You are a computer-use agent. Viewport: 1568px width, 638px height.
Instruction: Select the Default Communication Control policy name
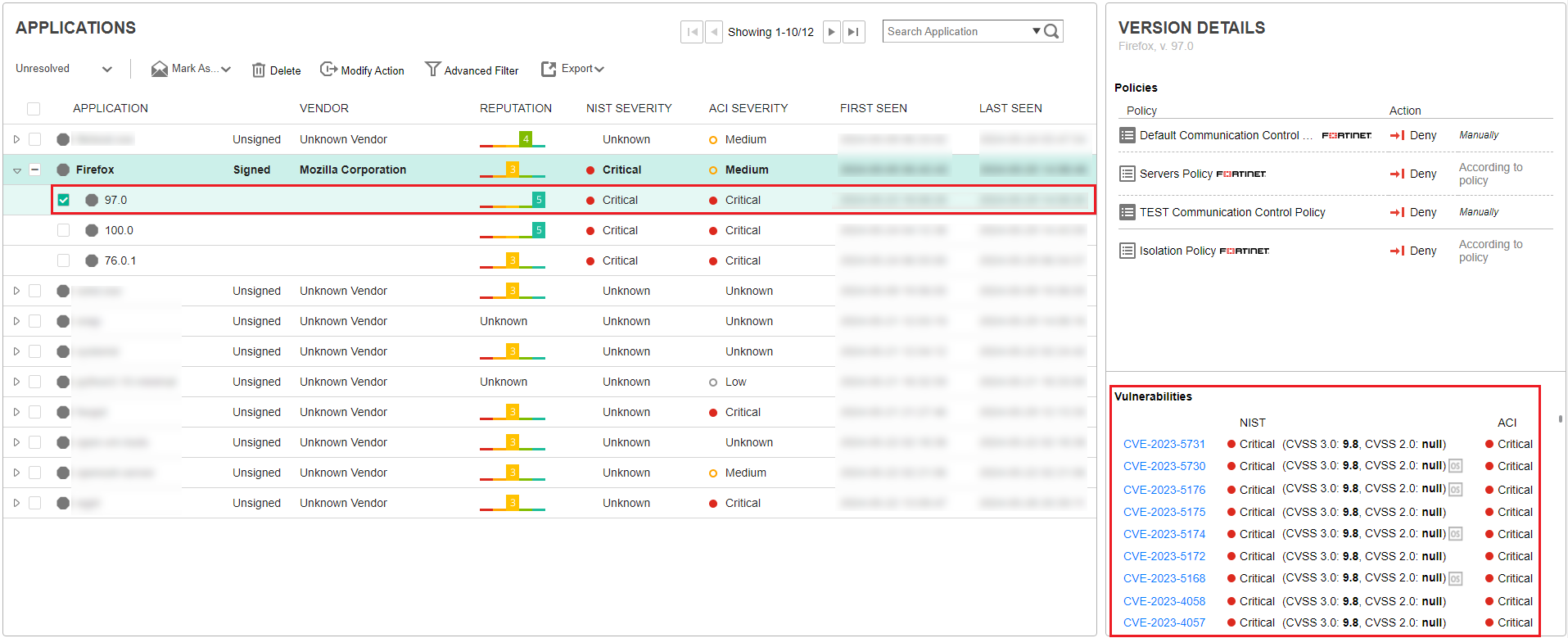tap(1226, 135)
